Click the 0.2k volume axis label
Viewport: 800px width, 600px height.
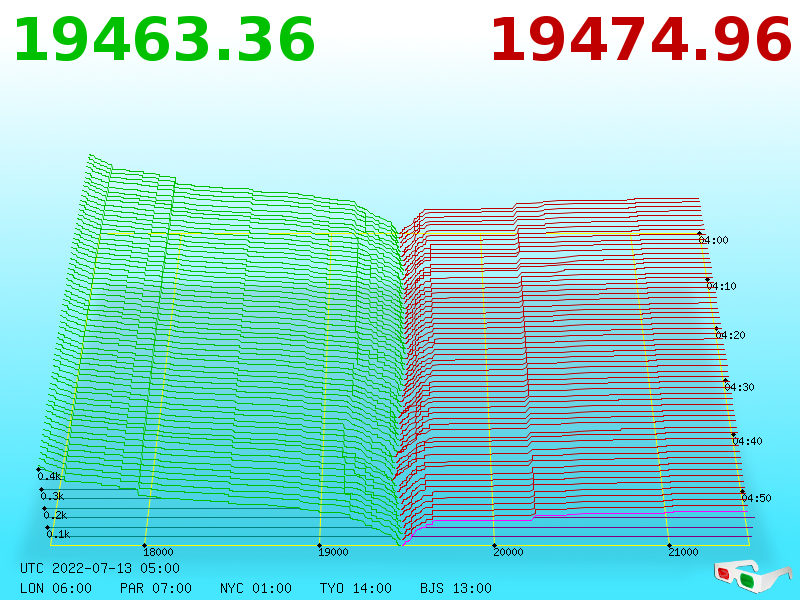(x=55, y=515)
